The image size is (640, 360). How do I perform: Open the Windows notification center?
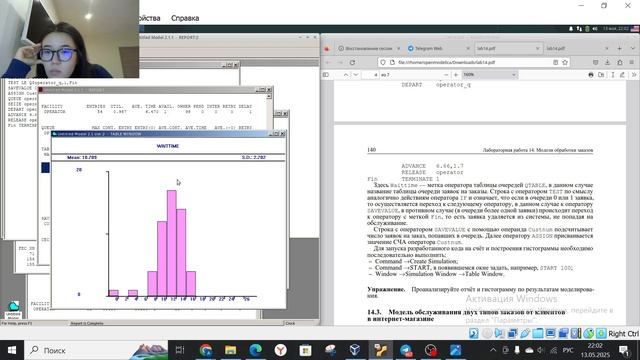pyautogui.click(x=624, y=350)
